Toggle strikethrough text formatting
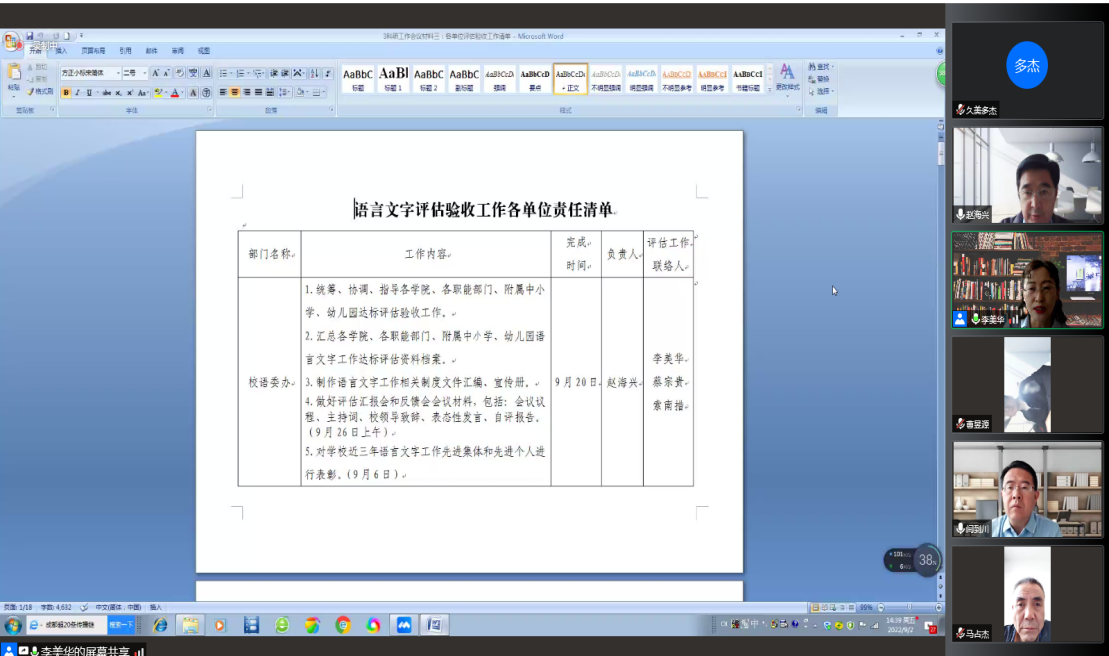1109x656 pixels. click(x=106, y=92)
